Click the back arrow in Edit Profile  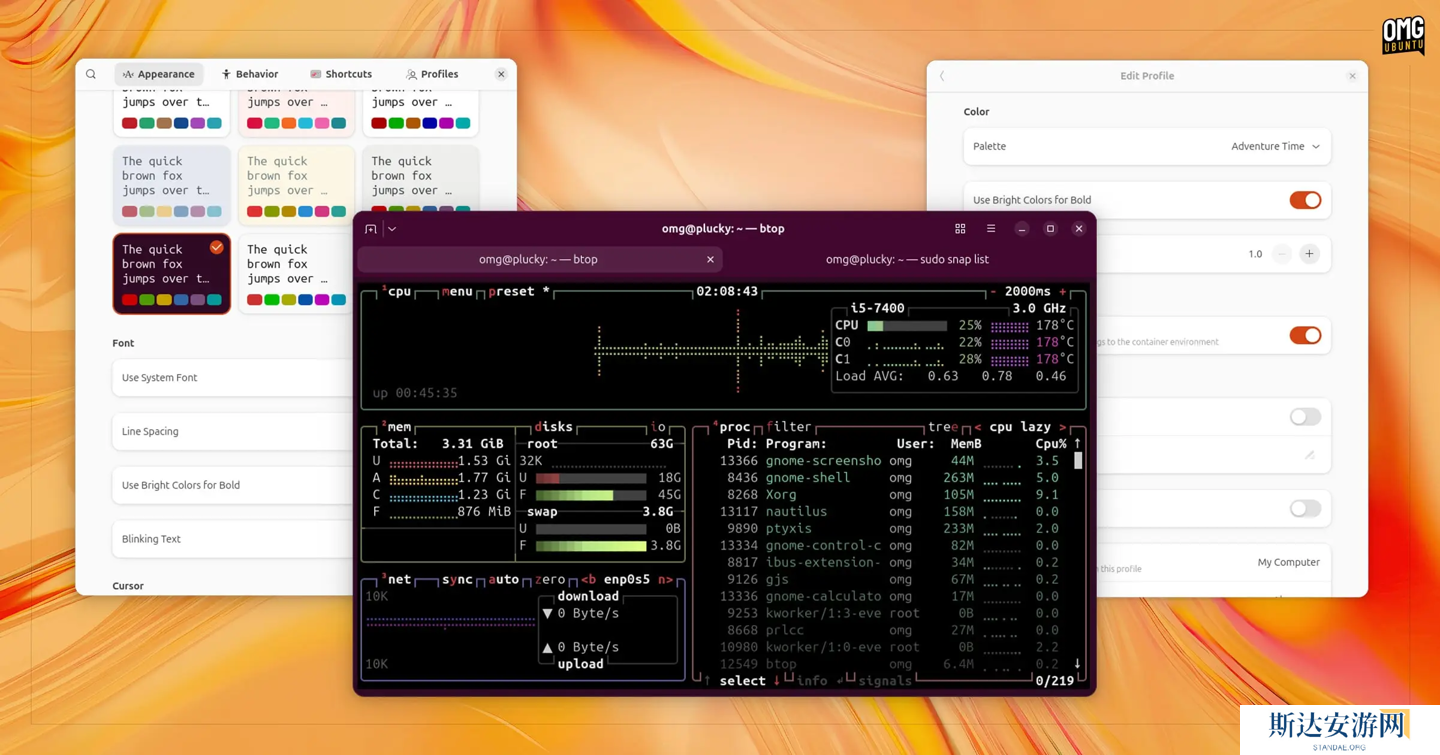pos(942,76)
